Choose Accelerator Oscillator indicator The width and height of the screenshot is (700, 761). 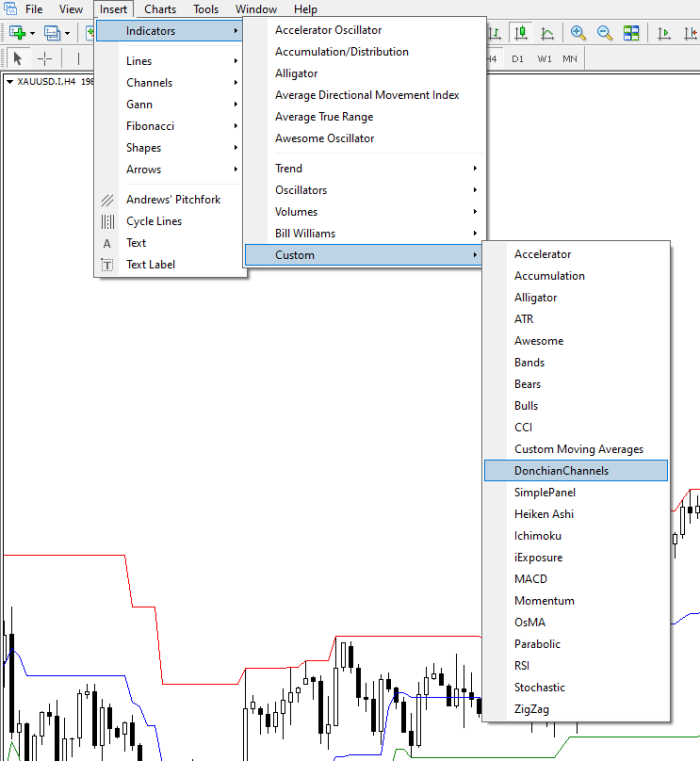coord(328,30)
